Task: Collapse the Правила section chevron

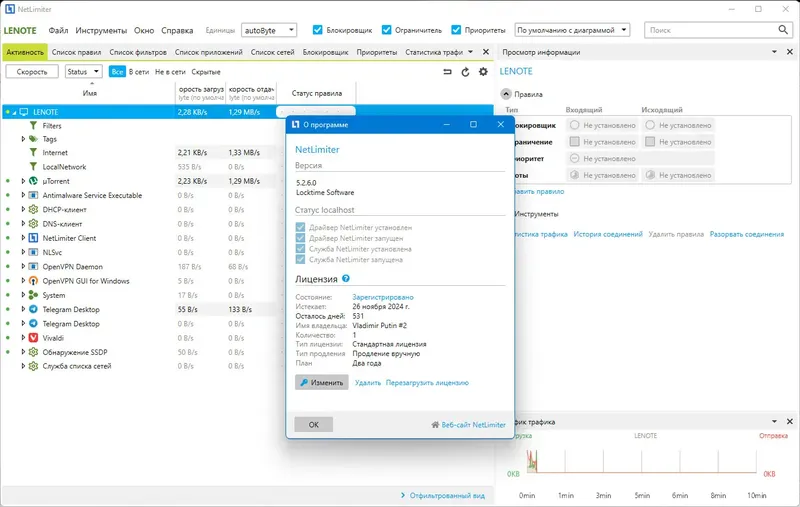Action: point(506,94)
